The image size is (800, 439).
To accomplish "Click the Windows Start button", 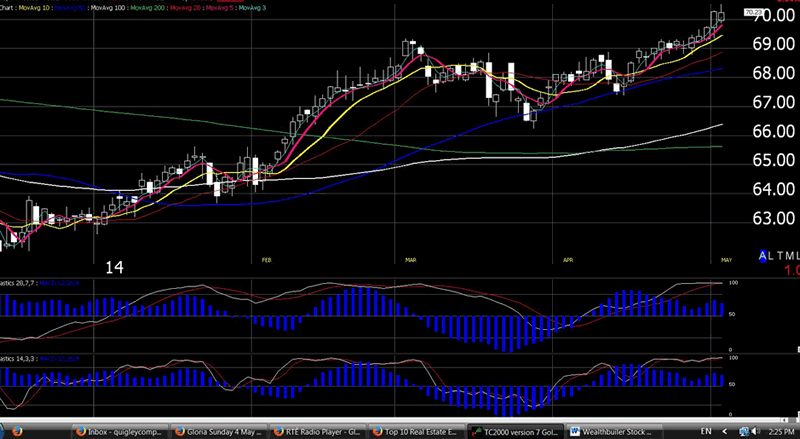I will (x=12, y=431).
